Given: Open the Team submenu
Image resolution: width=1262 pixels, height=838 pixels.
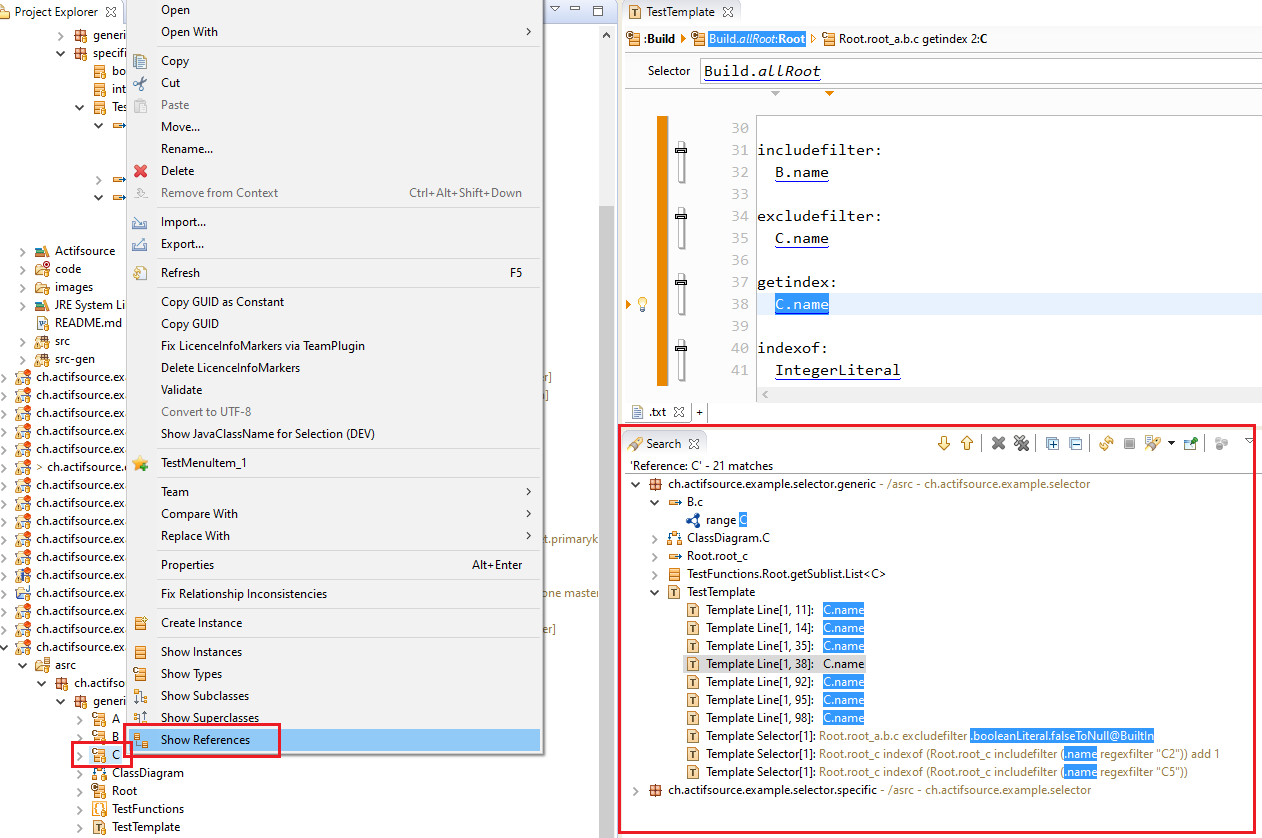Looking at the screenshot, I should click(x=175, y=491).
